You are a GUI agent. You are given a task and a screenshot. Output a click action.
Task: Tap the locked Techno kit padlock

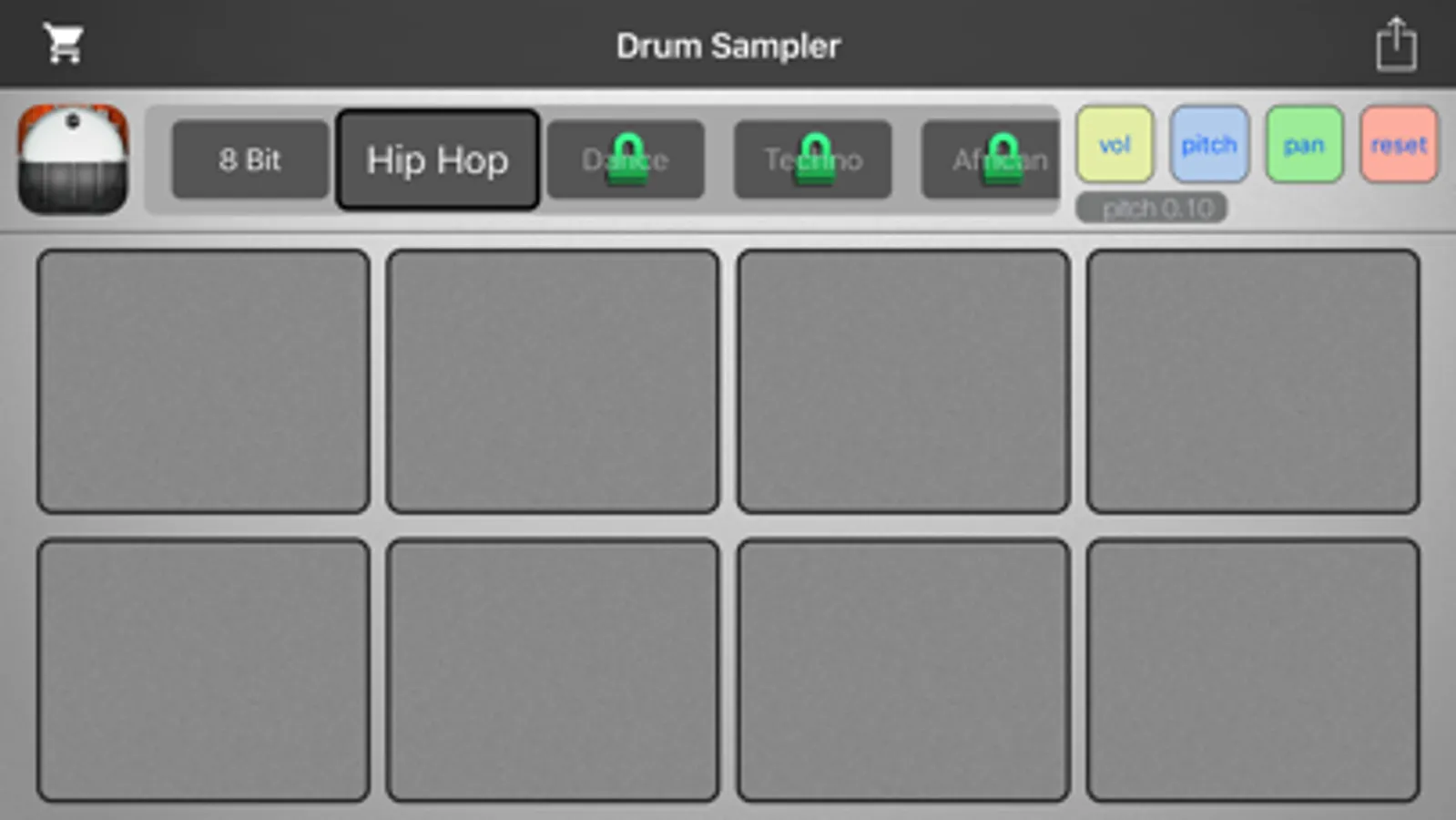click(815, 159)
